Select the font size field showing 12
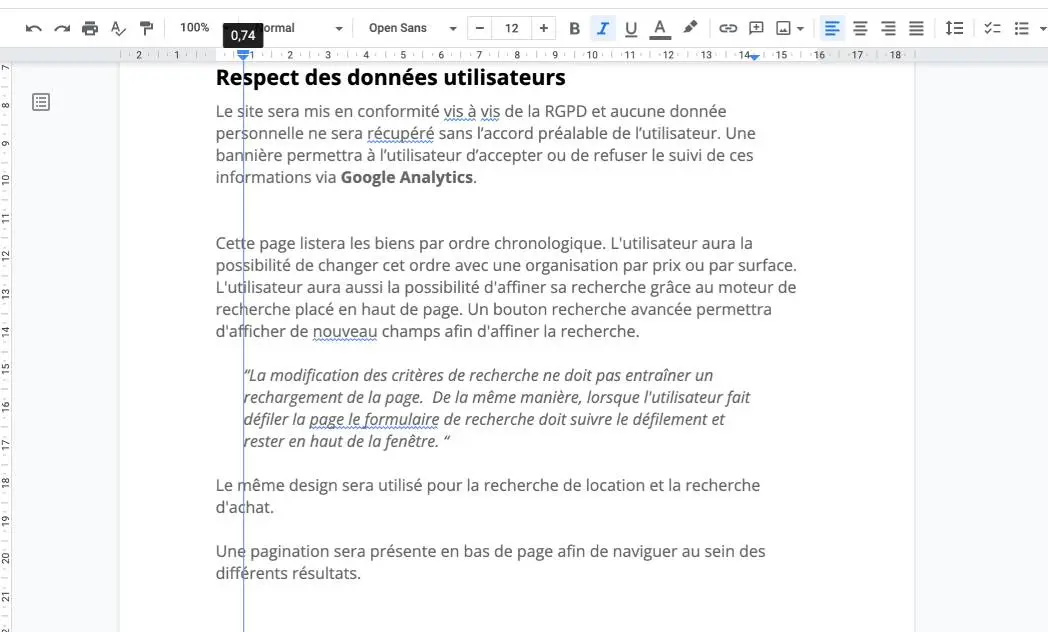 (511, 28)
